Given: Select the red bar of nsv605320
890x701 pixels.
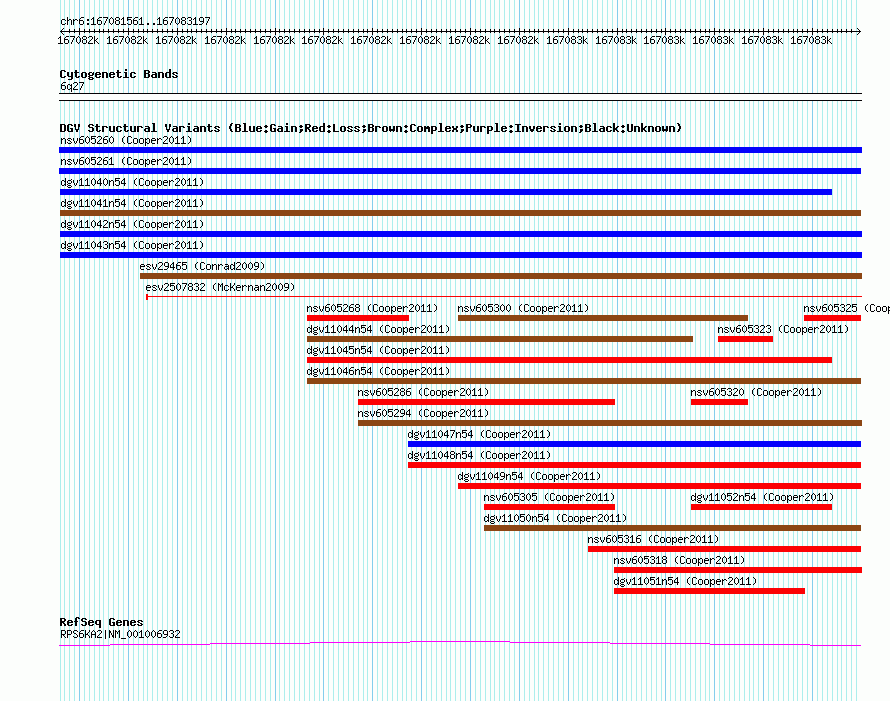Looking at the screenshot, I should pos(719,402).
